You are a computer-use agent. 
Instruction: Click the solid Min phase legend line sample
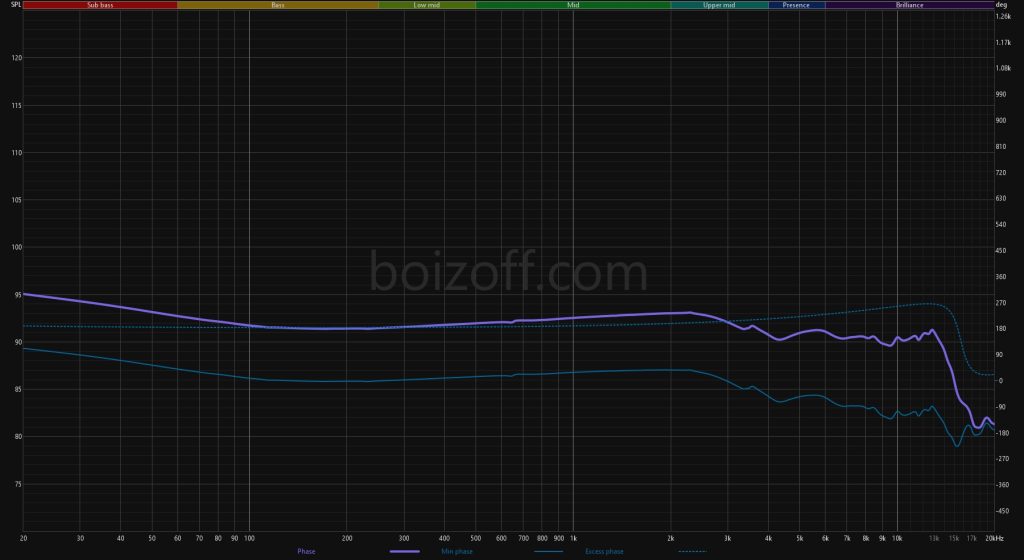548,552
